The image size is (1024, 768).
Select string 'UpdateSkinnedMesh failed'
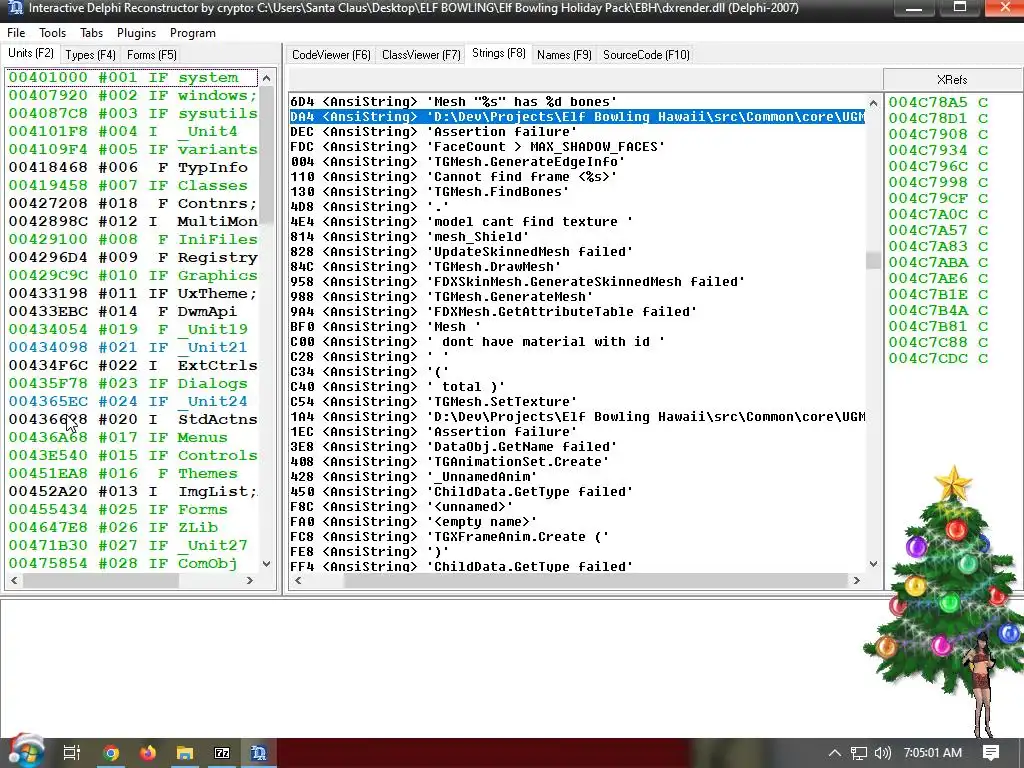click(x=577, y=252)
